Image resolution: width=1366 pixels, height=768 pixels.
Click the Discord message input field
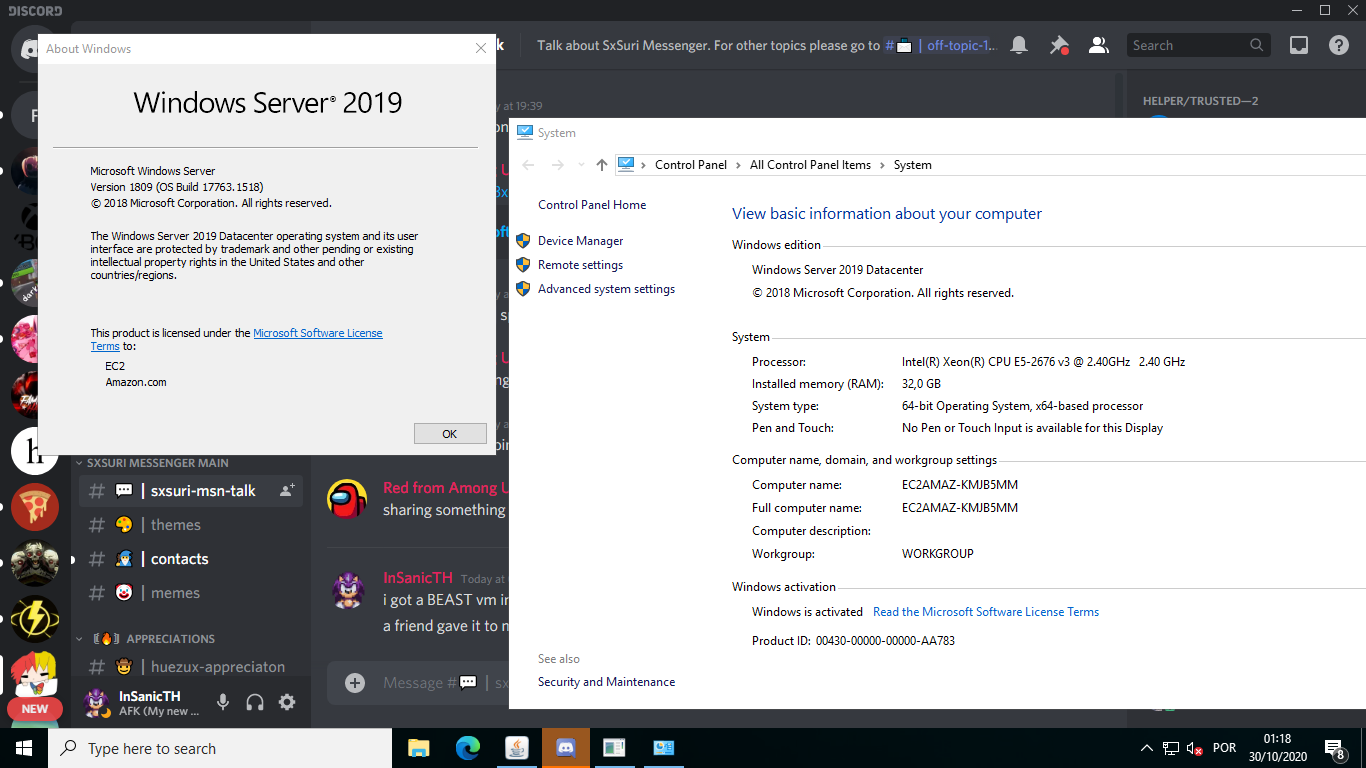pyautogui.click(x=445, y=683)
